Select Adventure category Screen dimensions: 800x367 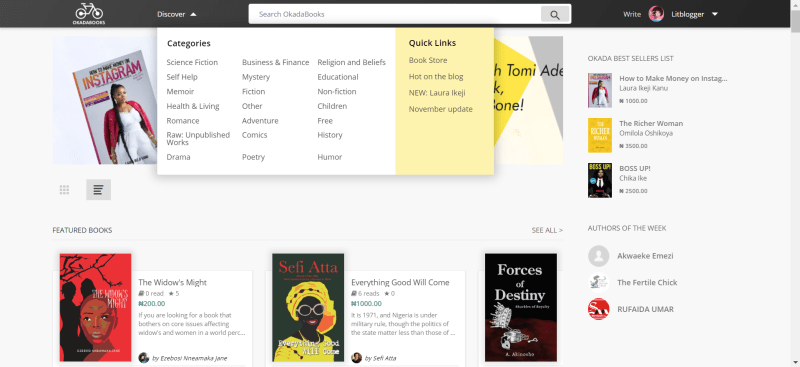coord(260,121)
